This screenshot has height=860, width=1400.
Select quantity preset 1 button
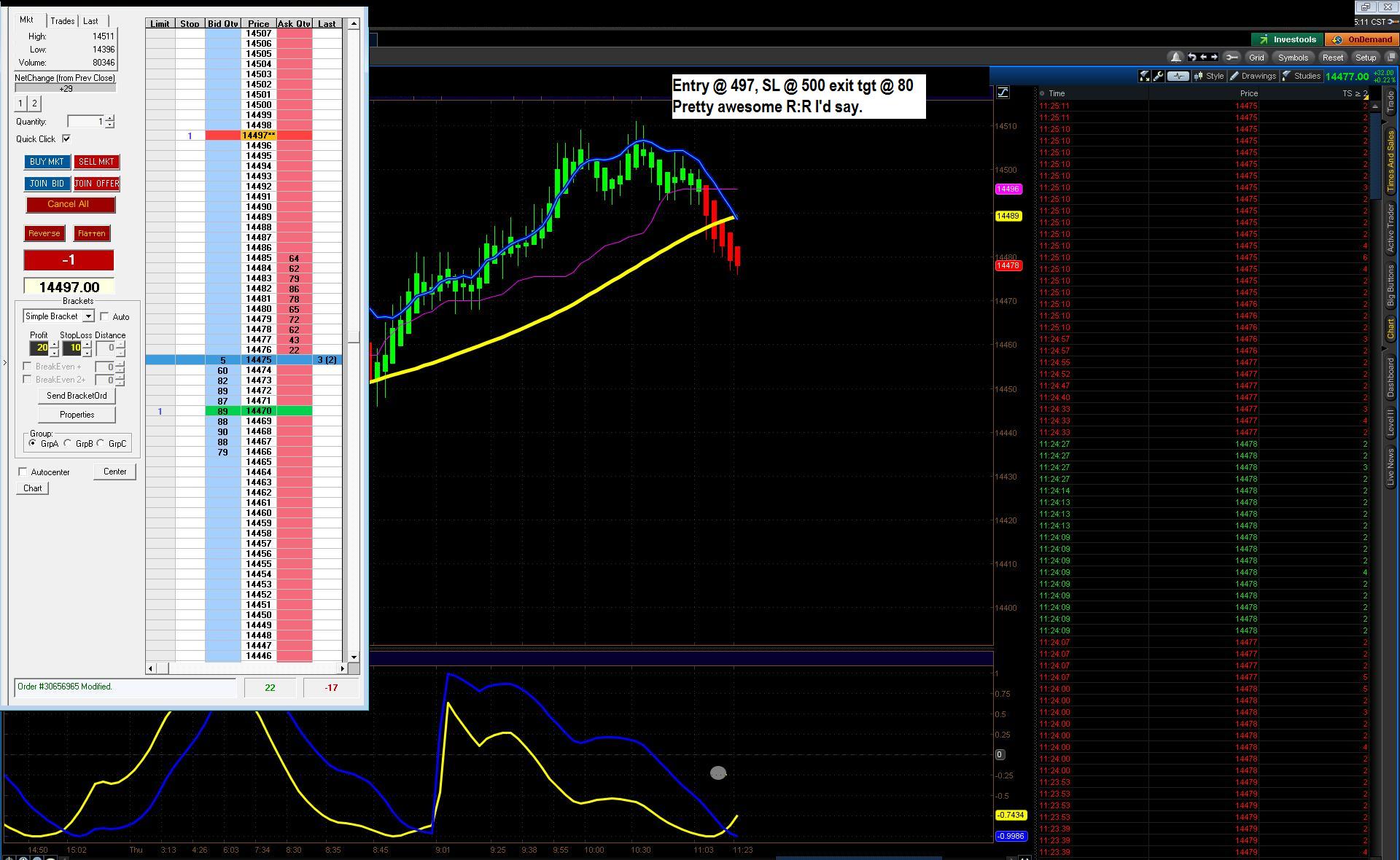click(20, 103)
